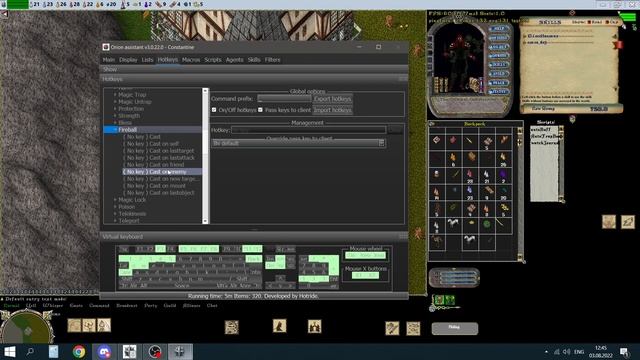
Task: Click the paperdoll PEACE button
Action: point(499,82)
